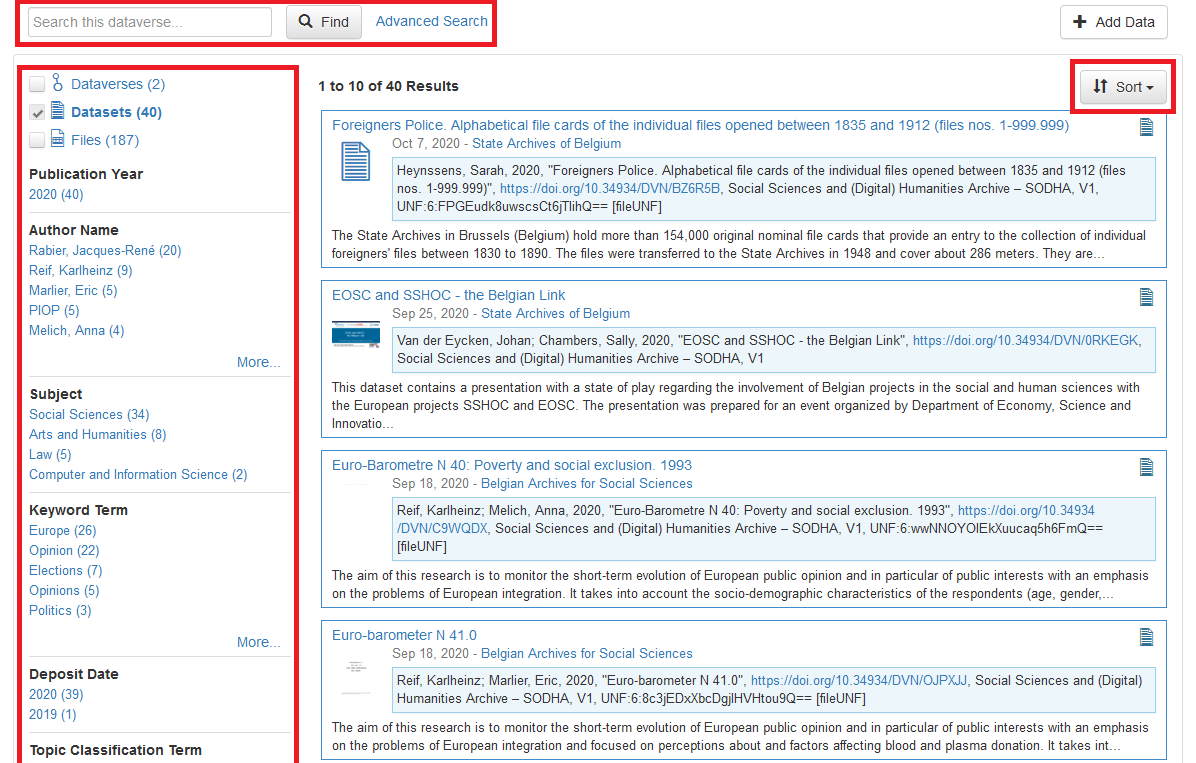Click dataset icon right of Euro-barometer N 41.0 title
This screenshot has height=763, width=1196.
pos(1146,637)
